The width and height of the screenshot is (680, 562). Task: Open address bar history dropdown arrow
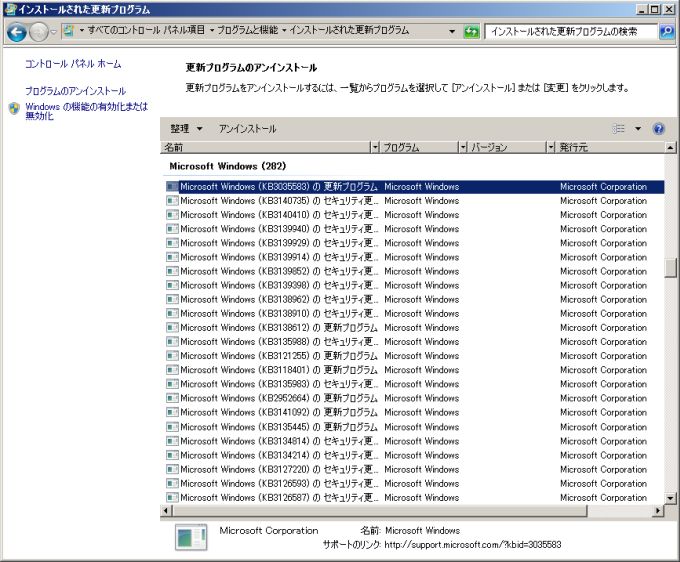(452, 31)
